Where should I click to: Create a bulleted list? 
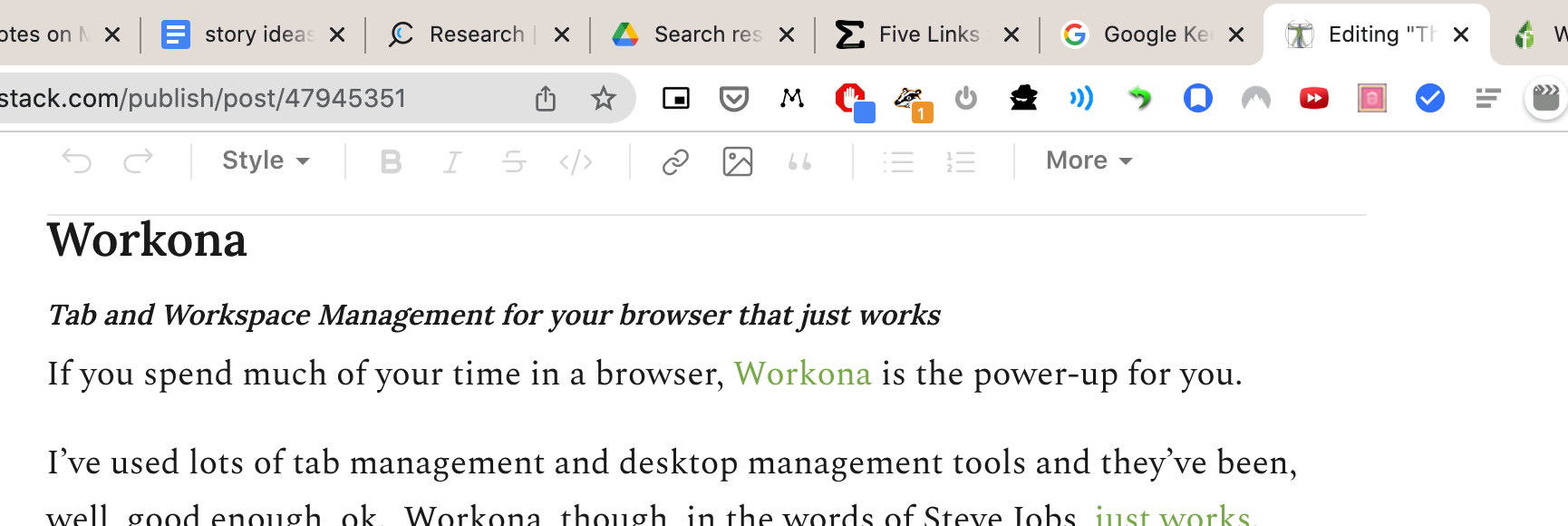pyautogui.click(x=898, y=161)
